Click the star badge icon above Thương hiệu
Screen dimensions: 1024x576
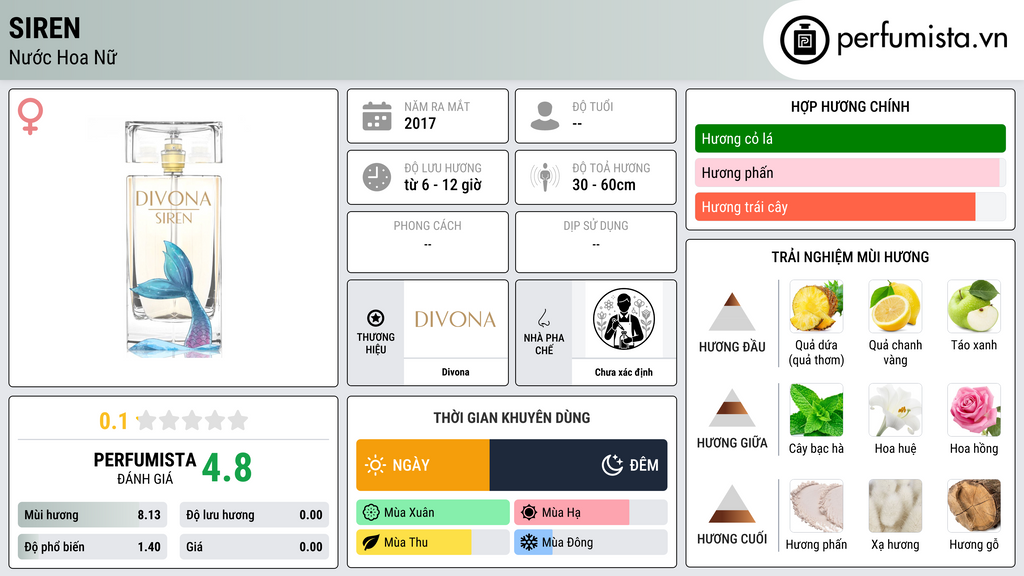[x=376, y=318]
